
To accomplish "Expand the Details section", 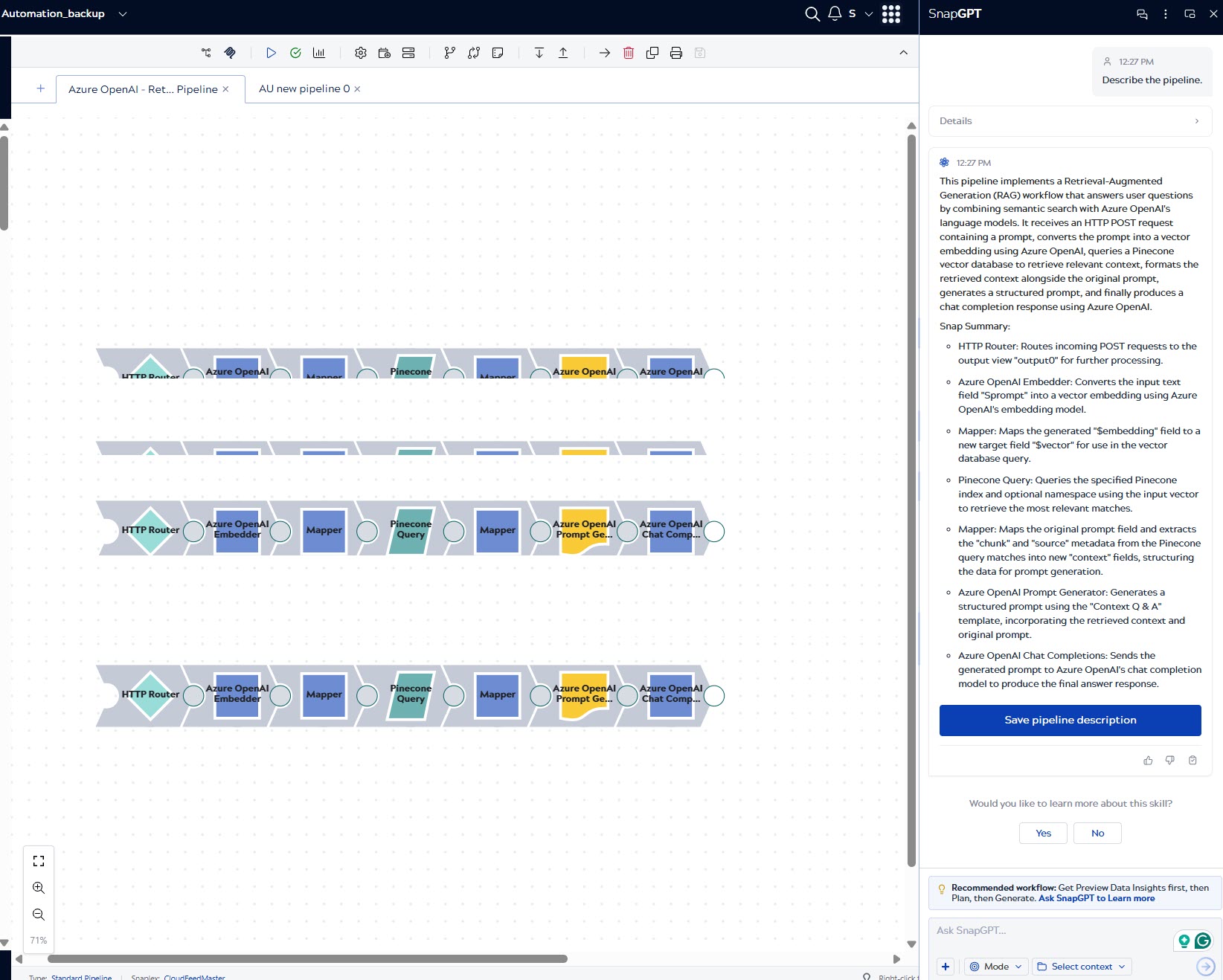I will 1070,121.
